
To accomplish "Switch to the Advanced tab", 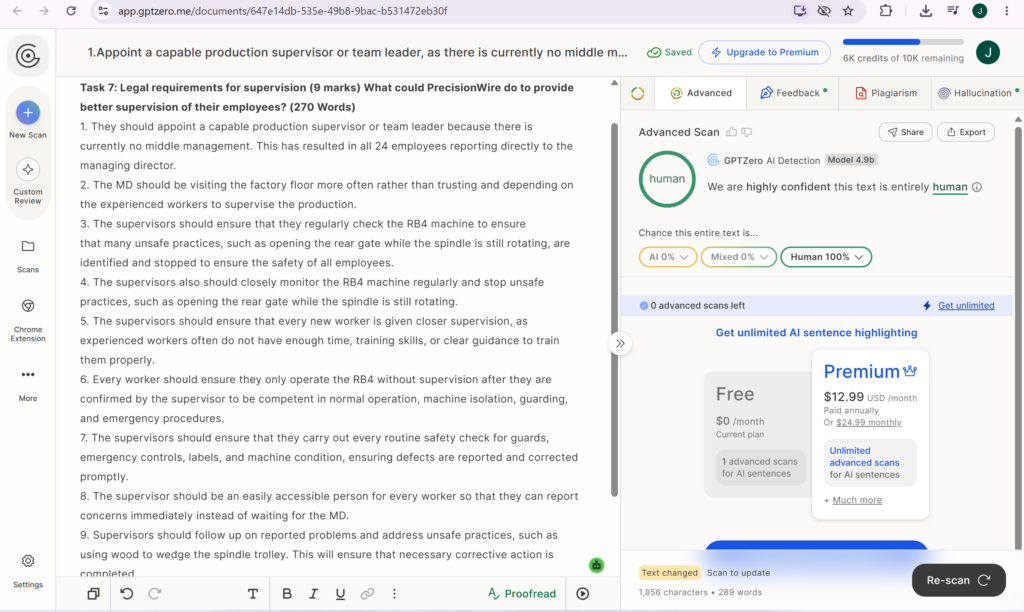I will (701, 93).
